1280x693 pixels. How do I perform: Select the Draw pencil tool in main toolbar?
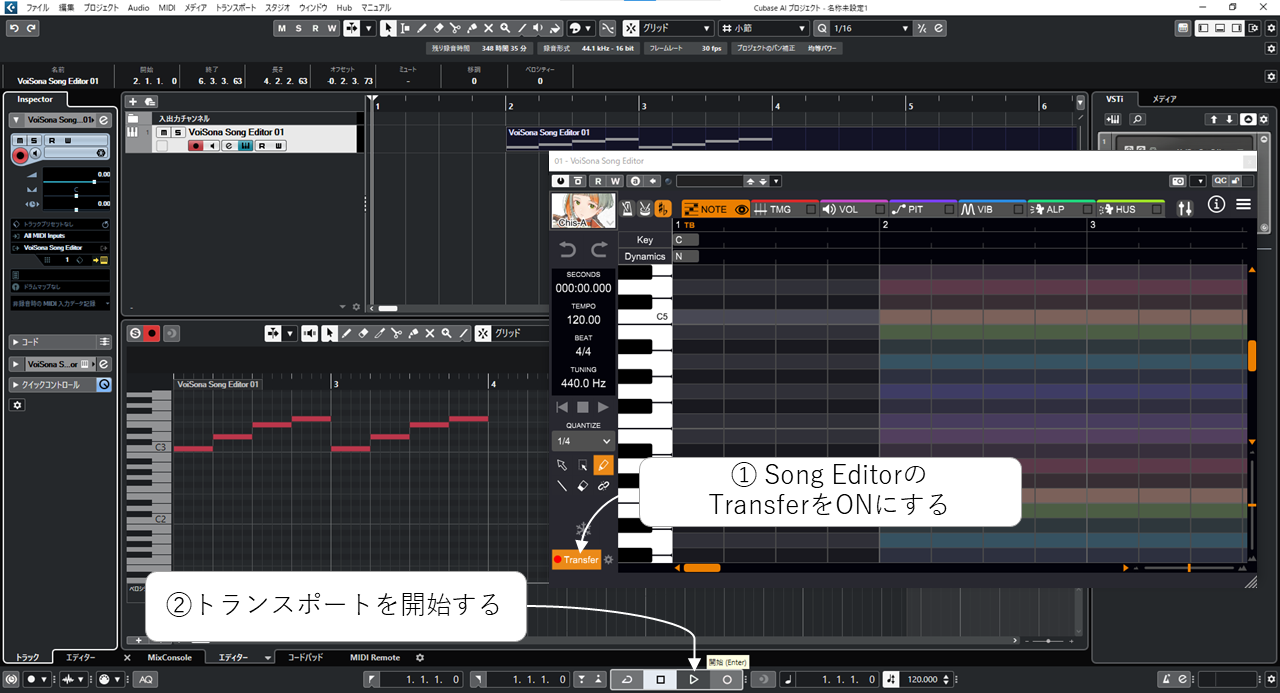422,28
